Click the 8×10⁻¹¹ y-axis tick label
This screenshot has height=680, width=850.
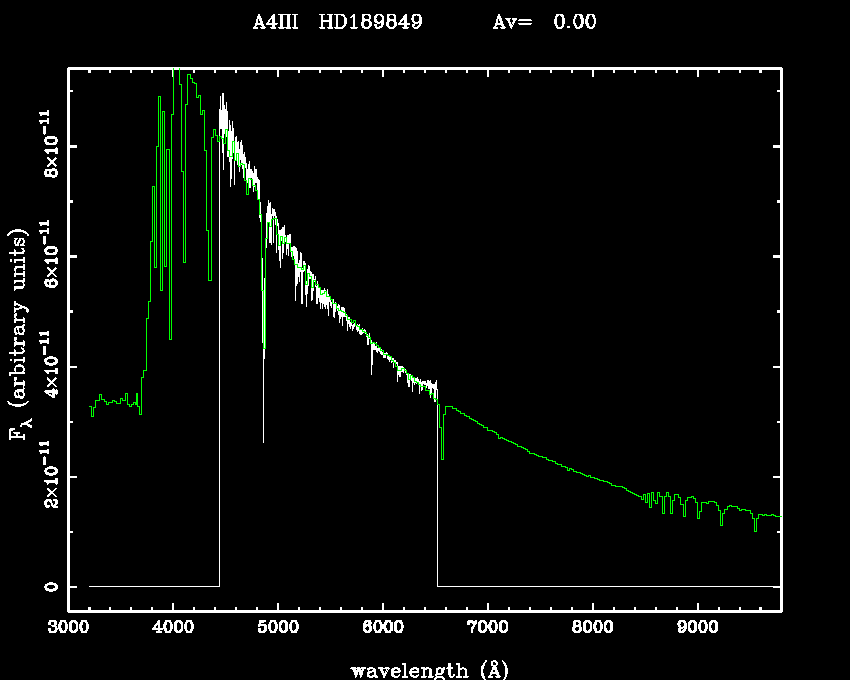(48, 145)
